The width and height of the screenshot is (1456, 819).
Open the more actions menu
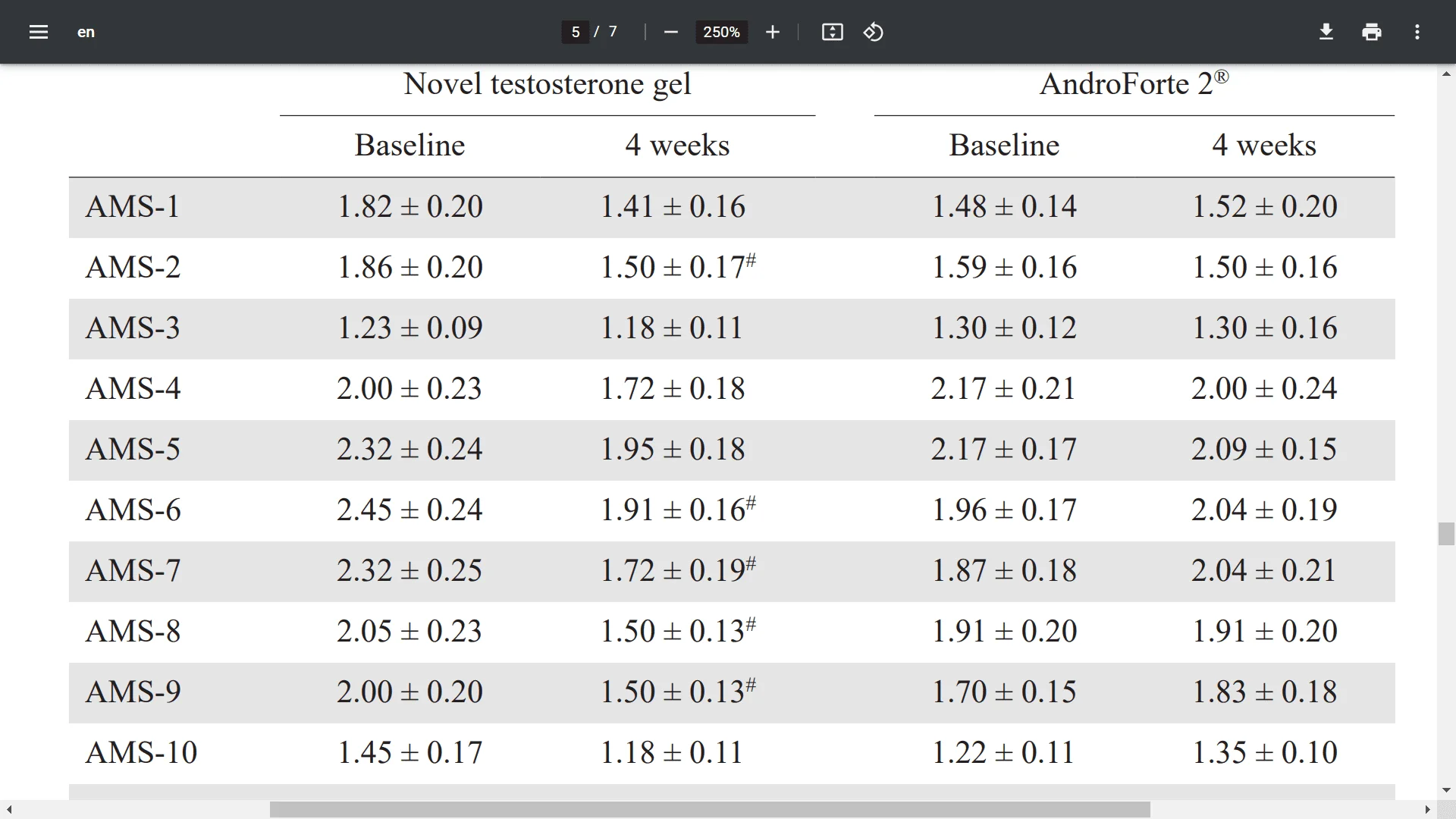pos(1417,32)
